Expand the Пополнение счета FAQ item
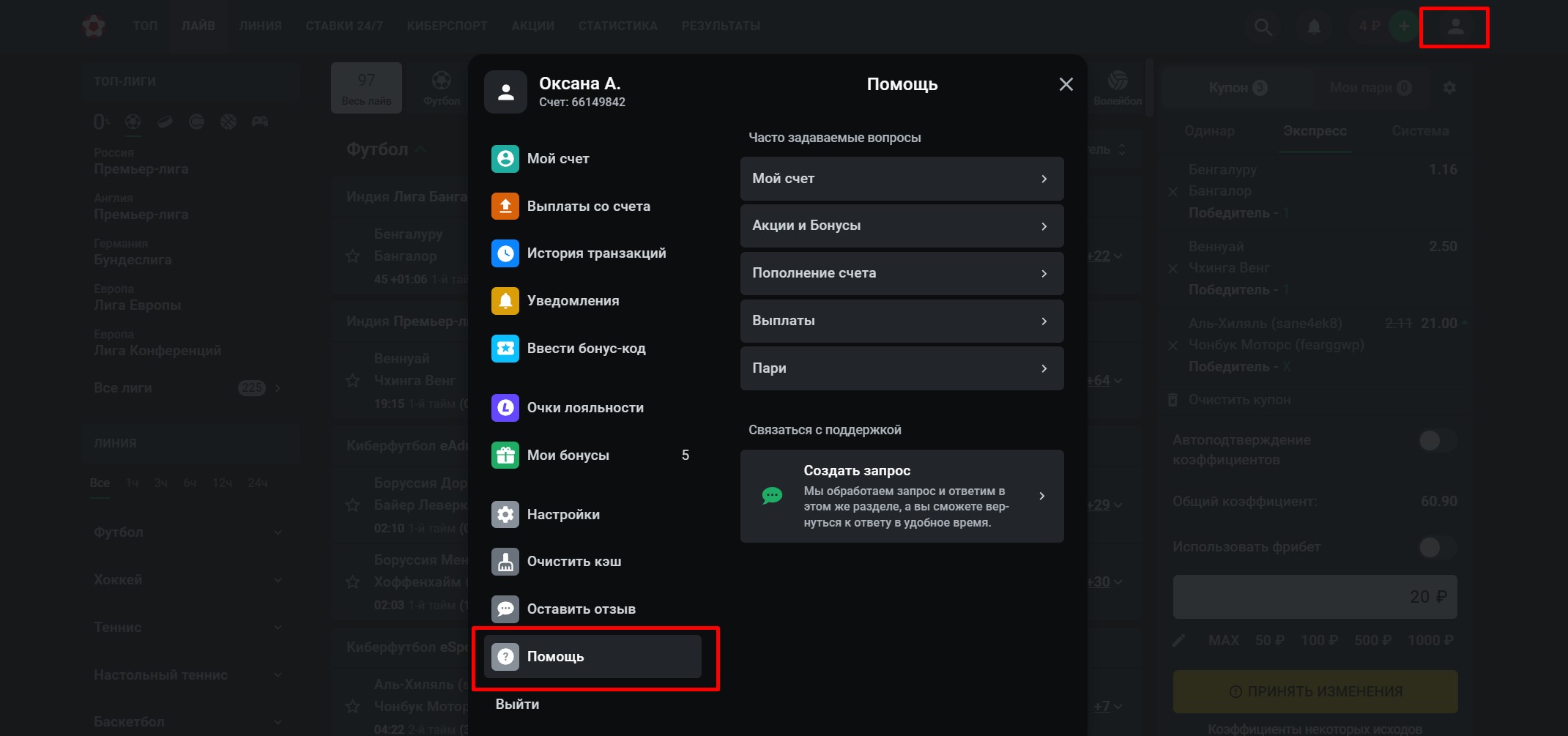This screenshot has width=1568, height=736. pyautogui.click(x=901, y=273)
